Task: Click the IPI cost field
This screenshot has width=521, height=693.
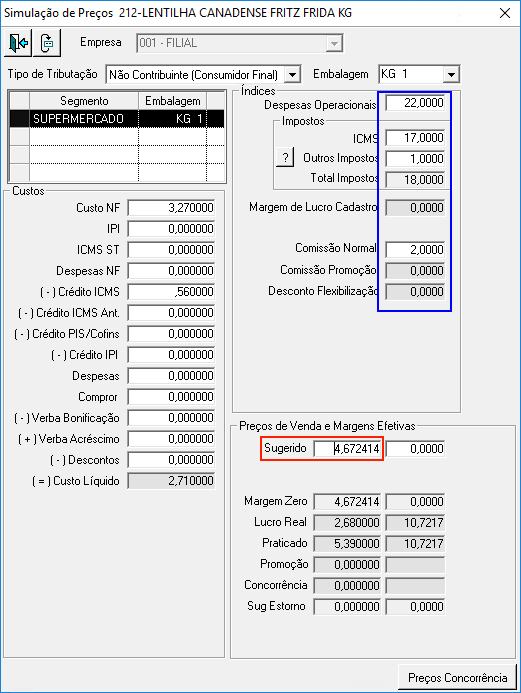Action: tap(171, 229)
